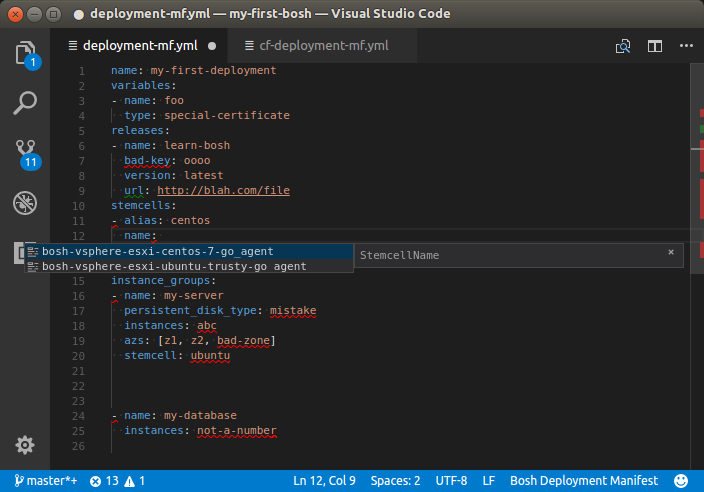Click the unsaved dot on deployment-mf.yml tab

click(x=212, y=46)
